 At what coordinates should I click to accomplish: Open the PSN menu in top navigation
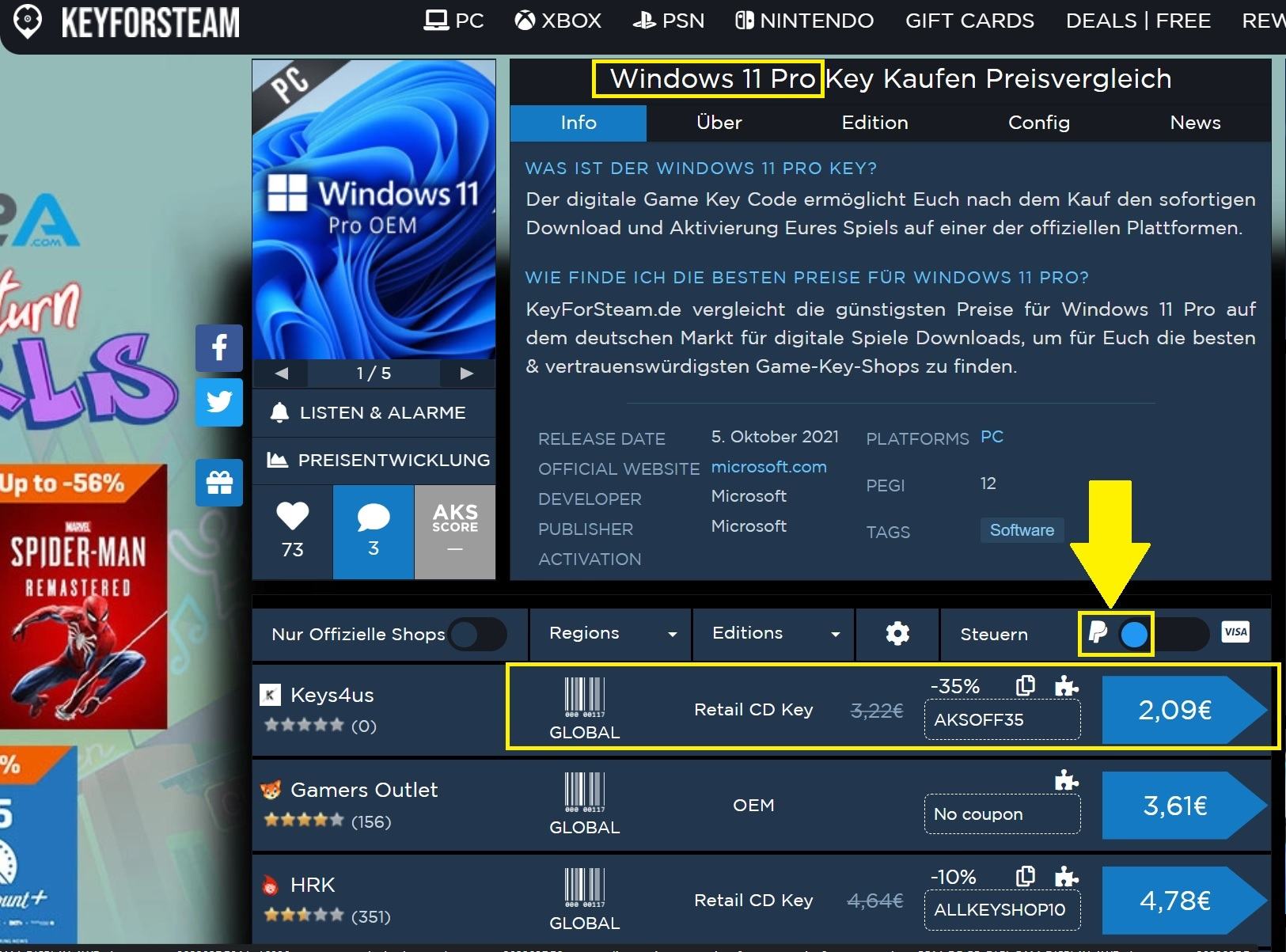pos(669,21)
